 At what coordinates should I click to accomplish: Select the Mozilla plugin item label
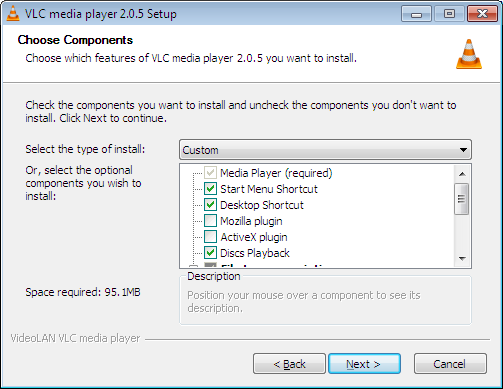[x=251, y=221]
